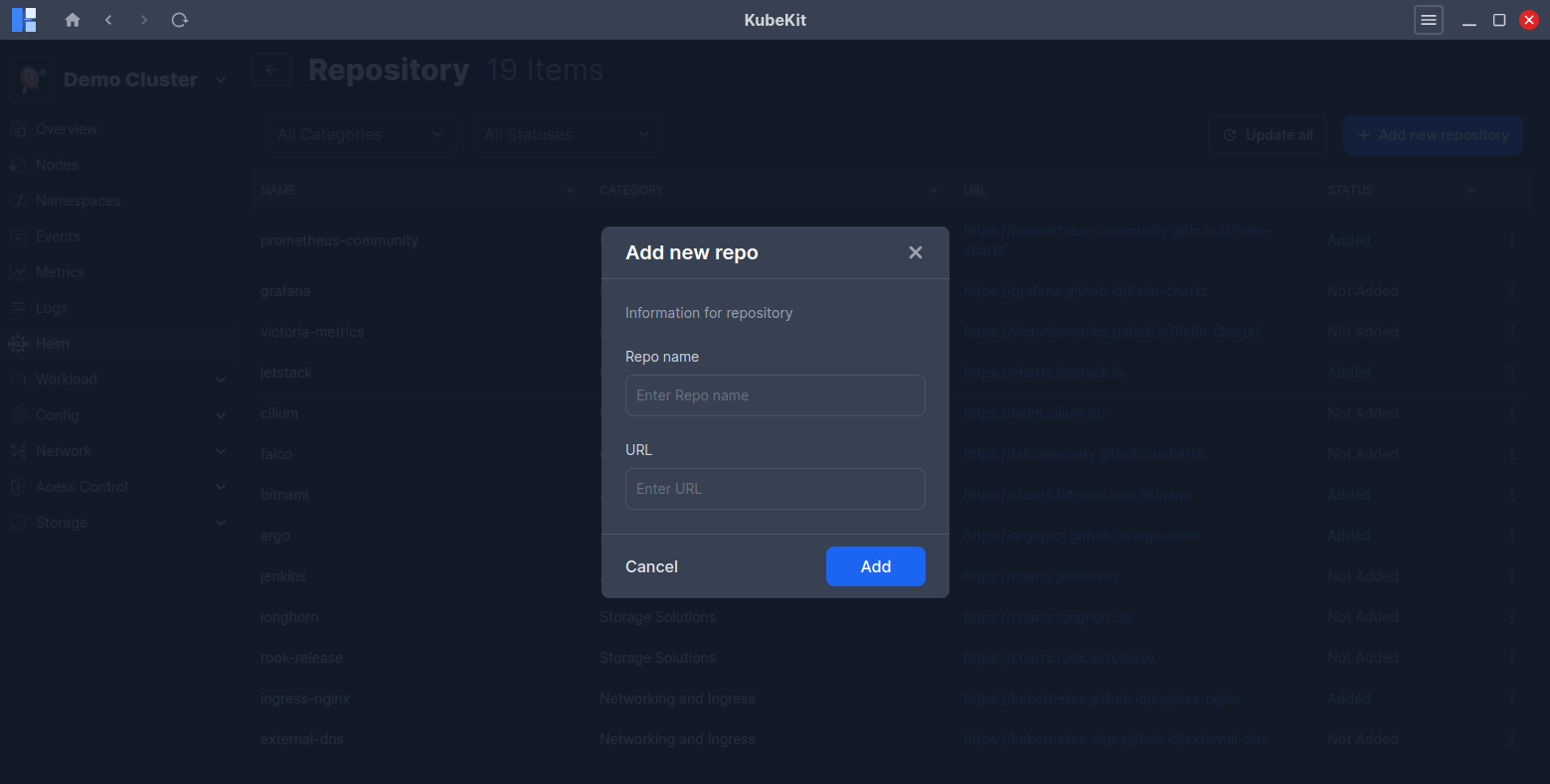Expand the Storage section
The height and width of the screenshot is (784, 1550).
(x=221, y=522)
